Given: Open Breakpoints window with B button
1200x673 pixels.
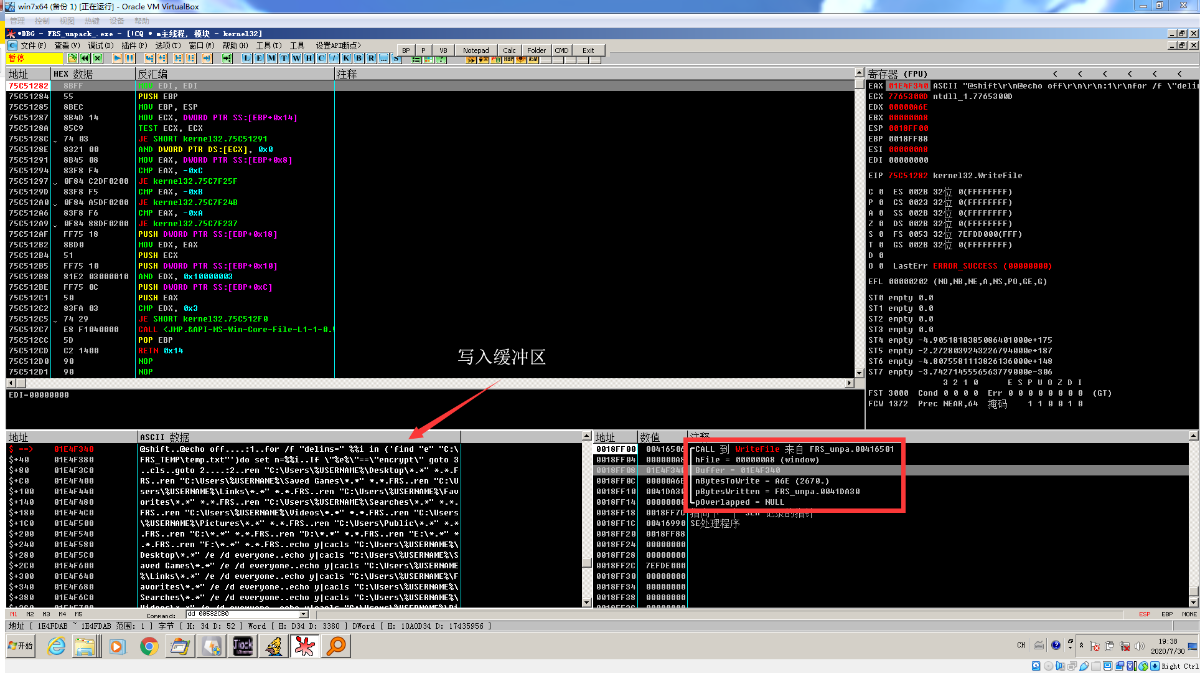Looking at the screenshot, I should (x=358, y=58).
